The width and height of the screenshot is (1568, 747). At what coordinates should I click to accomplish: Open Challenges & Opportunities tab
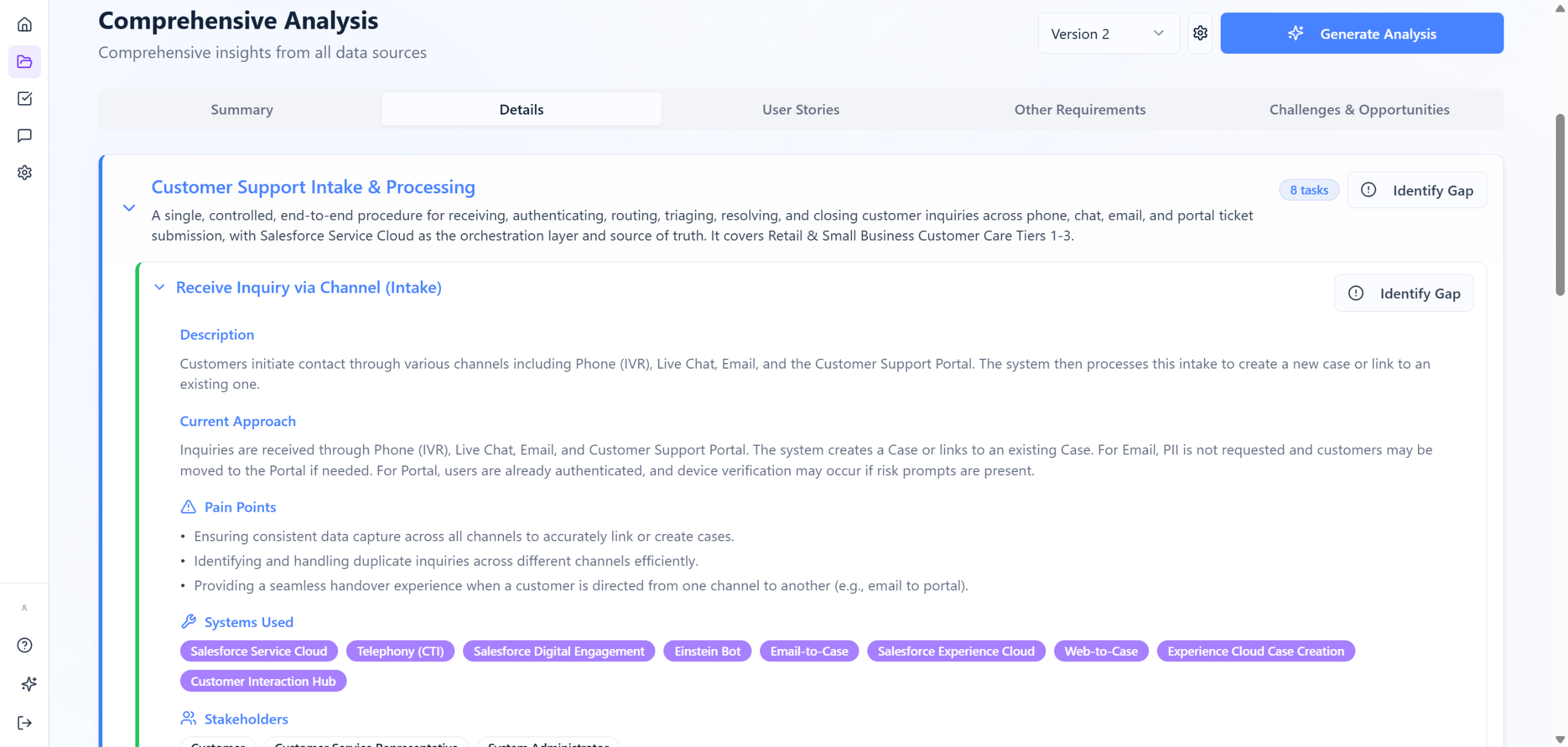pos(1359,110)
